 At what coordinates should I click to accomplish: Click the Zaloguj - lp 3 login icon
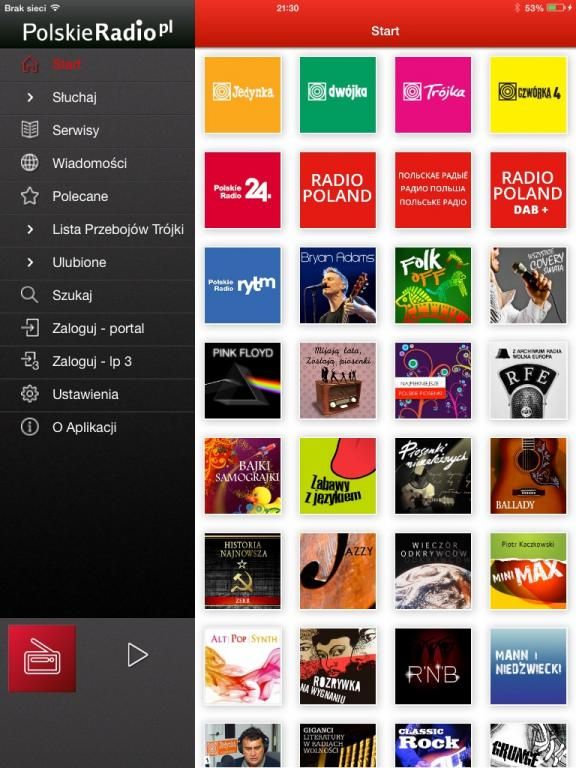[30, 361]
